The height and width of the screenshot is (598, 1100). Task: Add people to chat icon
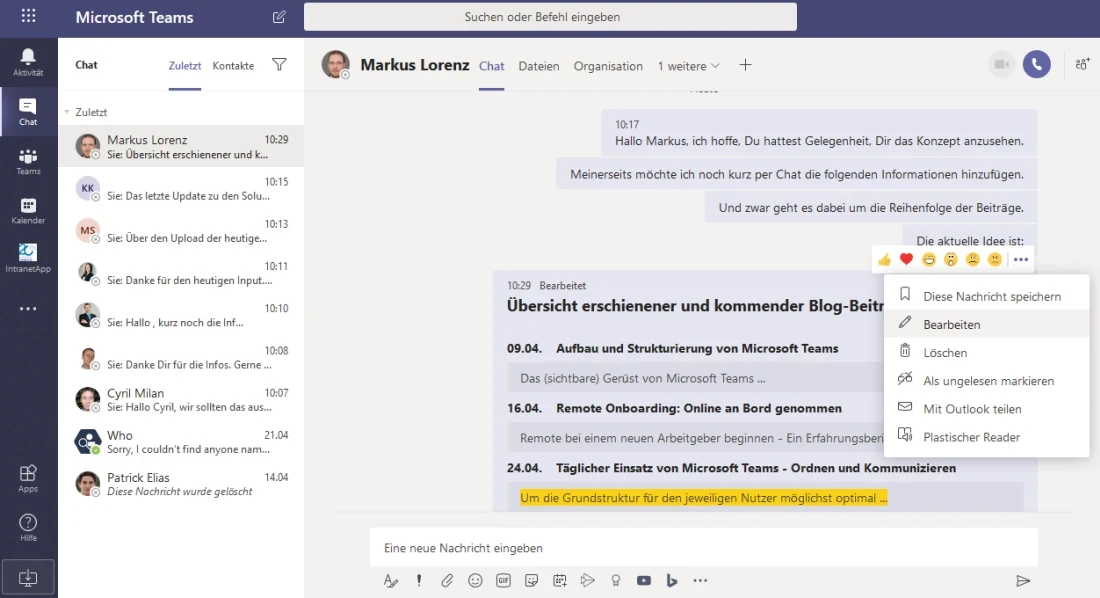(1082, 65)
